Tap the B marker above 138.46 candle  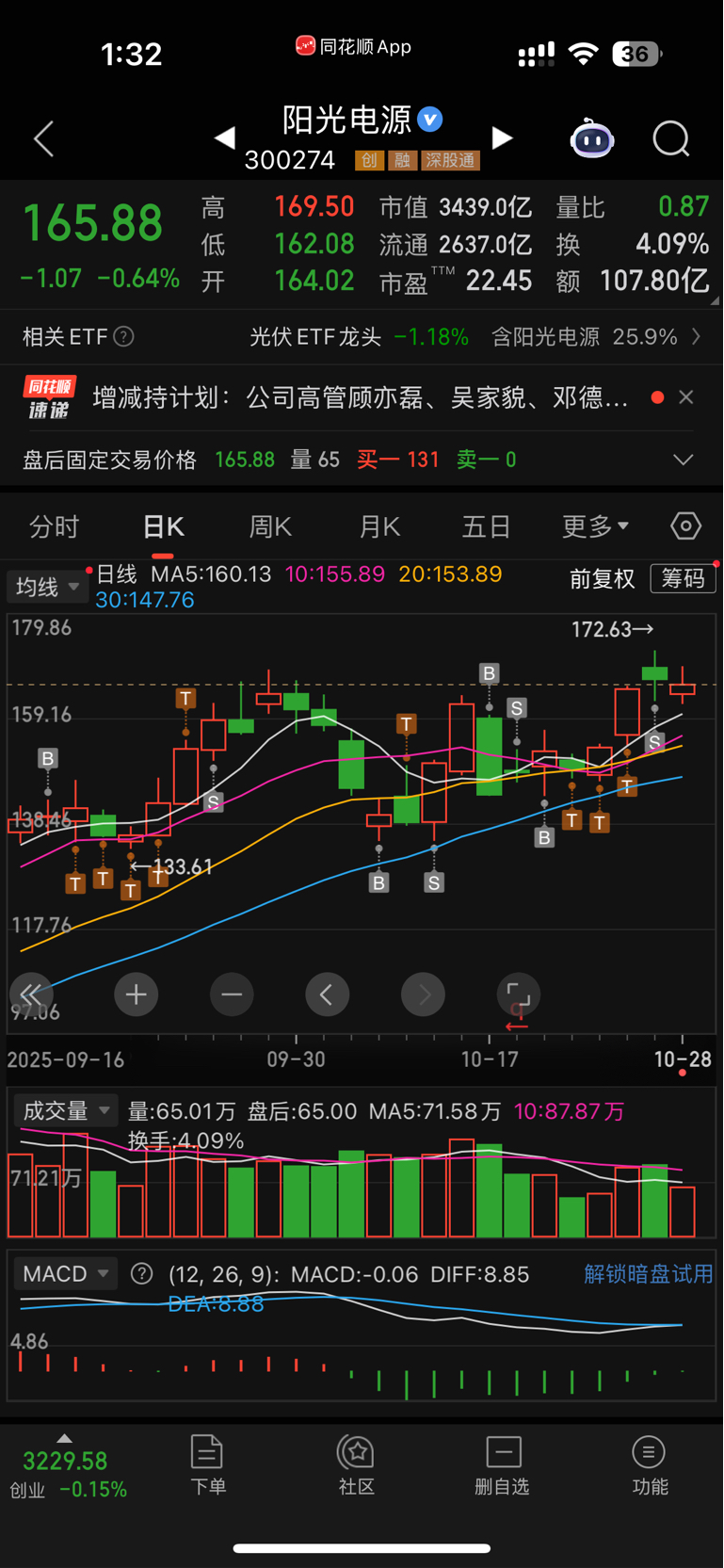(x=48, y=758)
